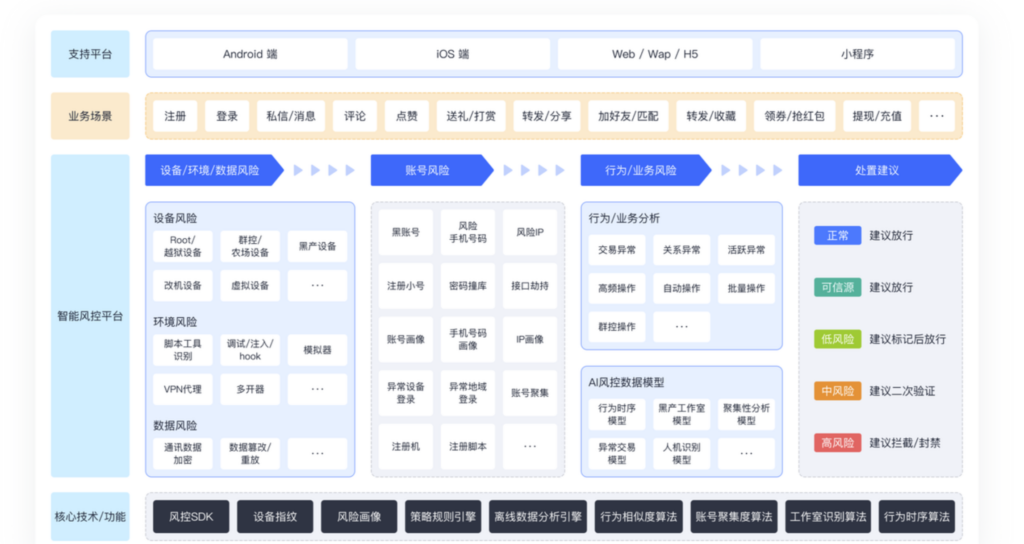Viewport: 1024px width, 544px height.
Task: Click the 小程序 platform box
Action: point(857,54)
